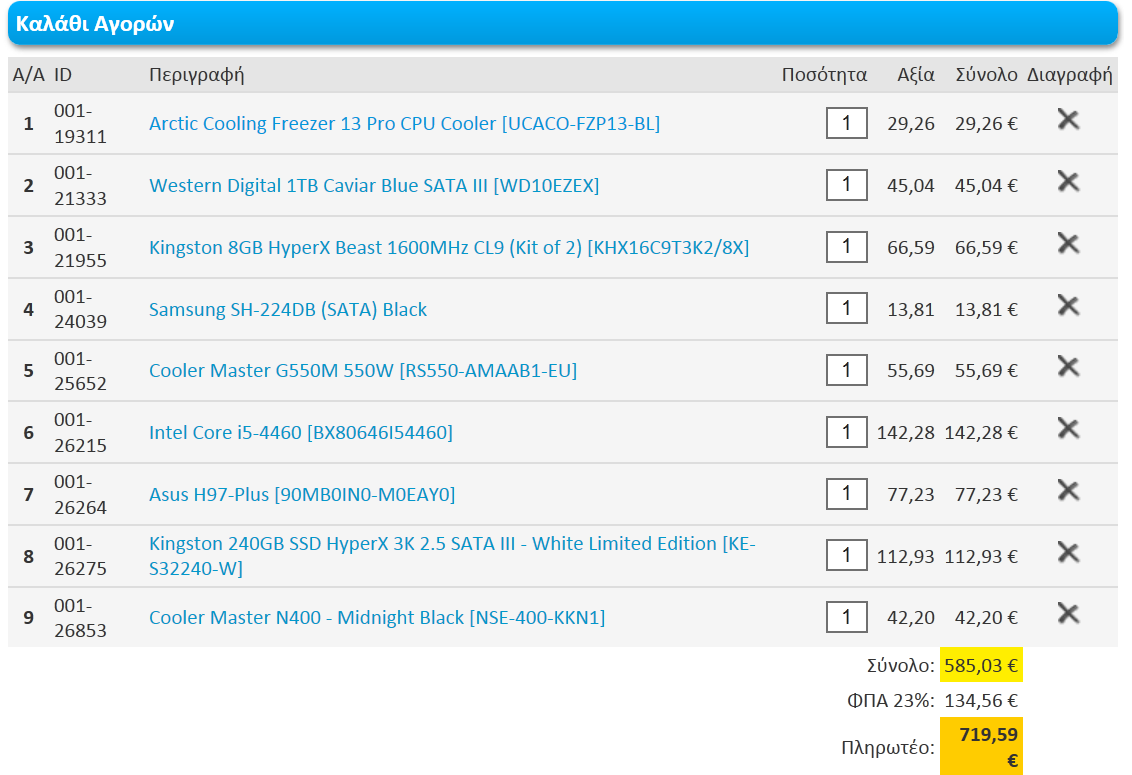Edit quantity field for Asus H97-Plus

tap(847, 495)
